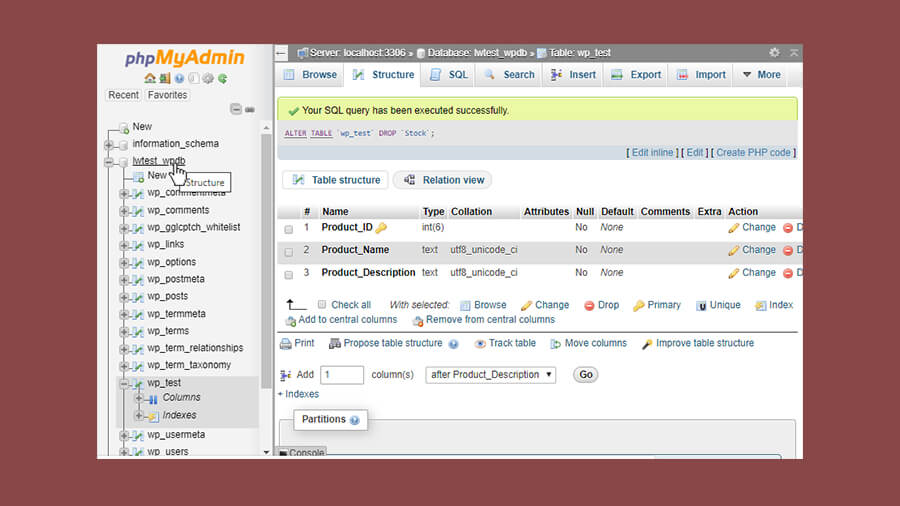Open the Import tab

(701, 75)
